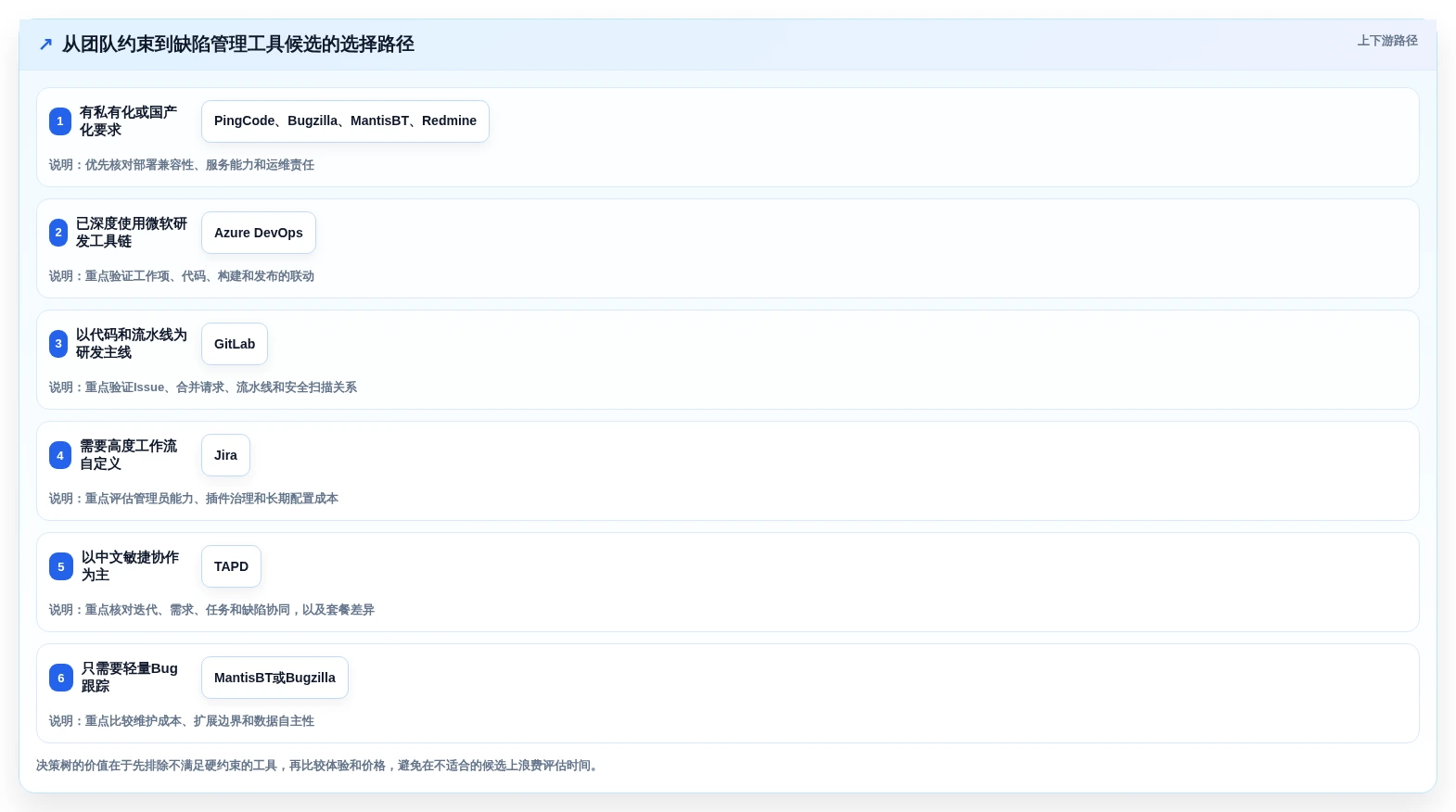The height and width of the screenshot is (812, 1456).
Task: Click step badge number 2
Action: 58,233
